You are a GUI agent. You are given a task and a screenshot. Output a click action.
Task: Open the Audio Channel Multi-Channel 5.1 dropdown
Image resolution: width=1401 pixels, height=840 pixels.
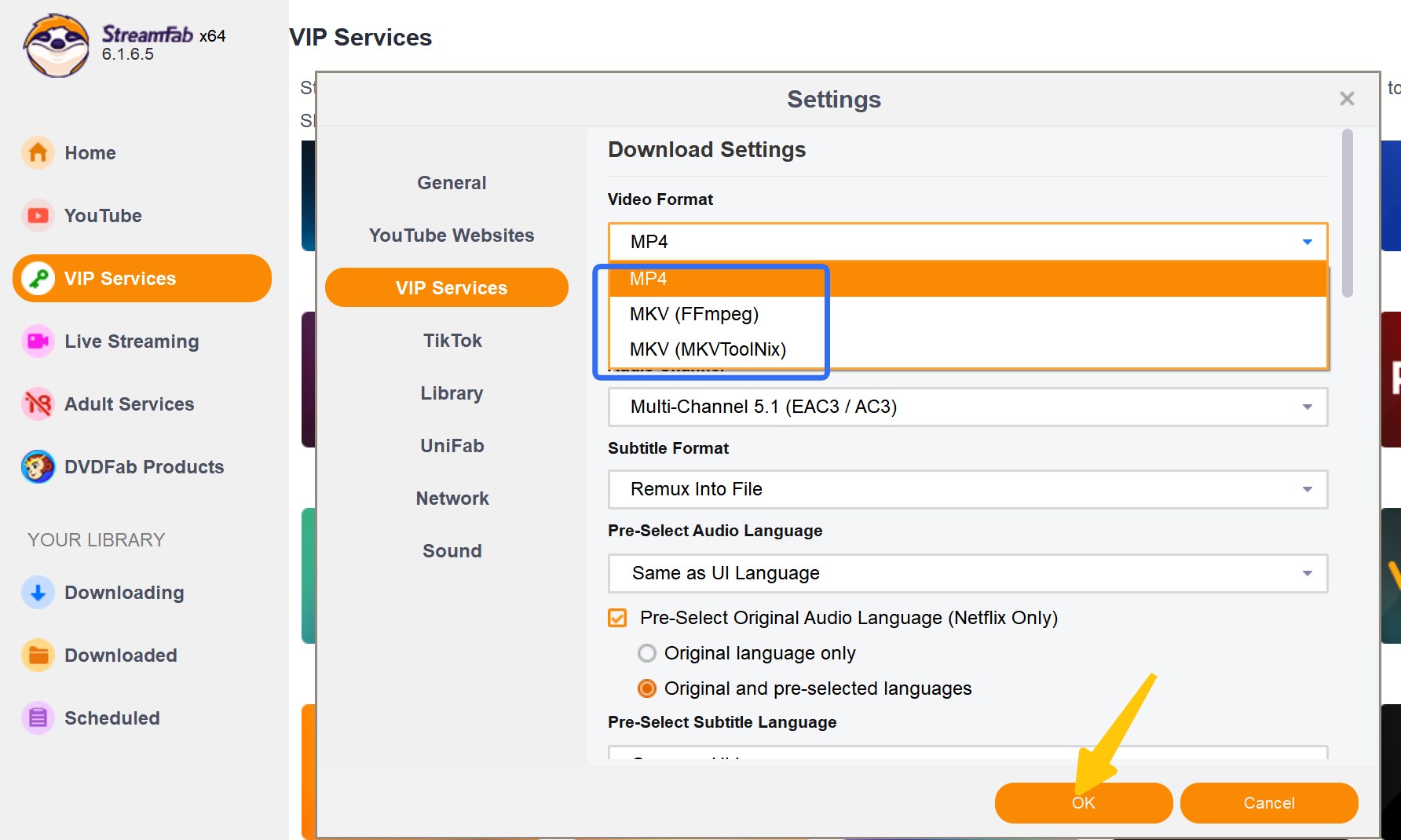pyautogui.click(x=968, y=407)
